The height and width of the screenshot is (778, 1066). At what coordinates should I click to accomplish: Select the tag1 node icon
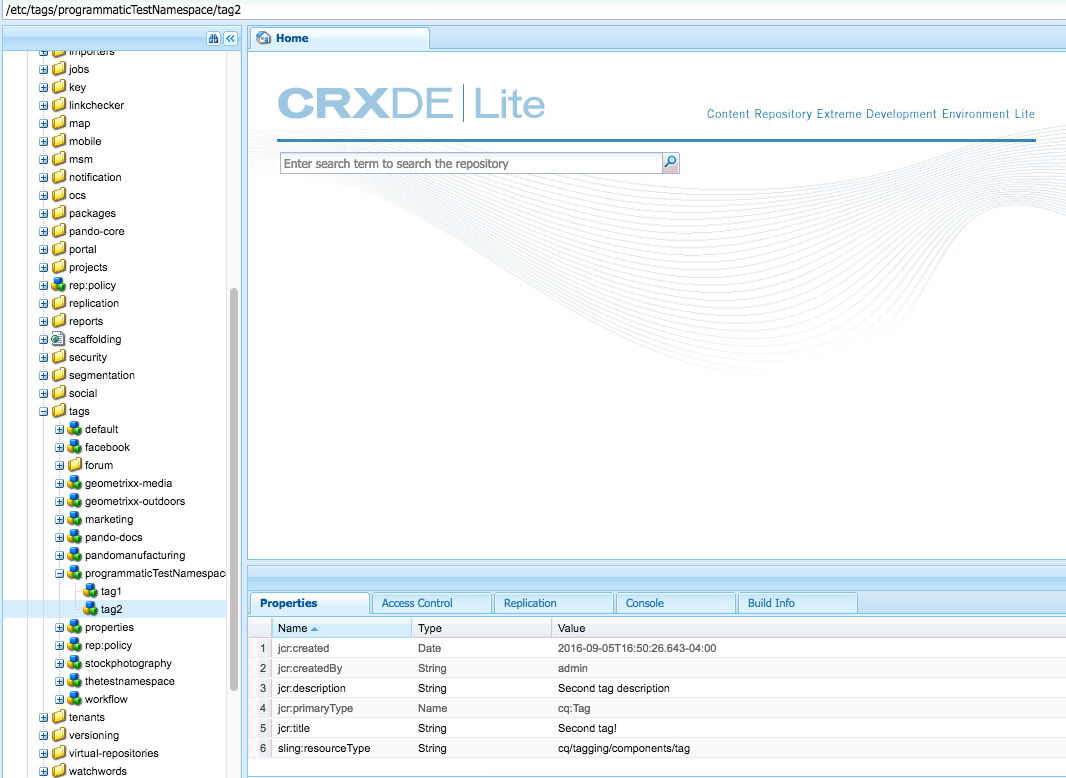tap(90, 591)
